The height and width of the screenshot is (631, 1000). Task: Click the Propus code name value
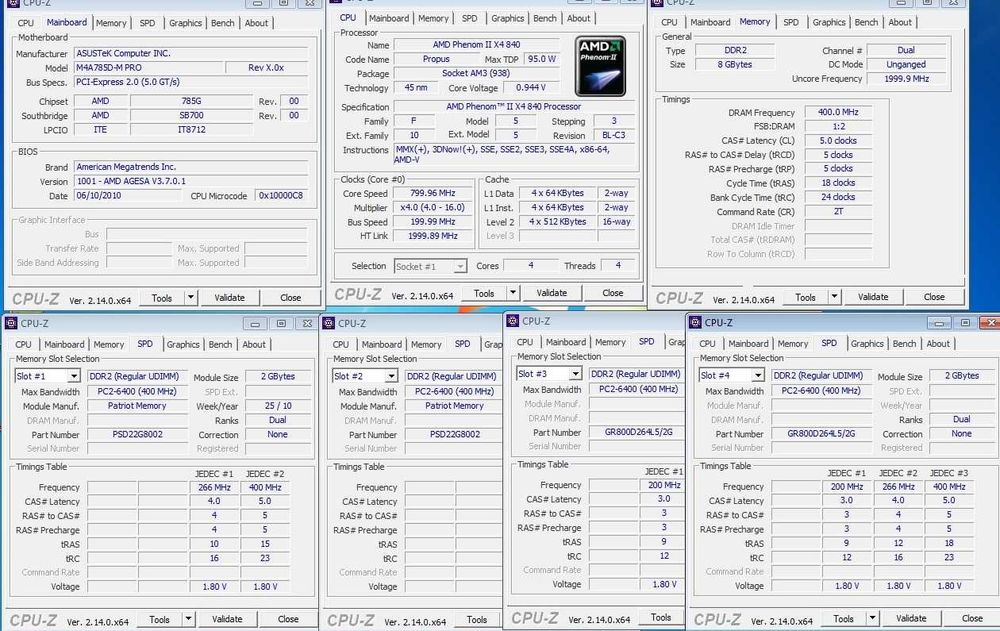[x=436, y=59]
